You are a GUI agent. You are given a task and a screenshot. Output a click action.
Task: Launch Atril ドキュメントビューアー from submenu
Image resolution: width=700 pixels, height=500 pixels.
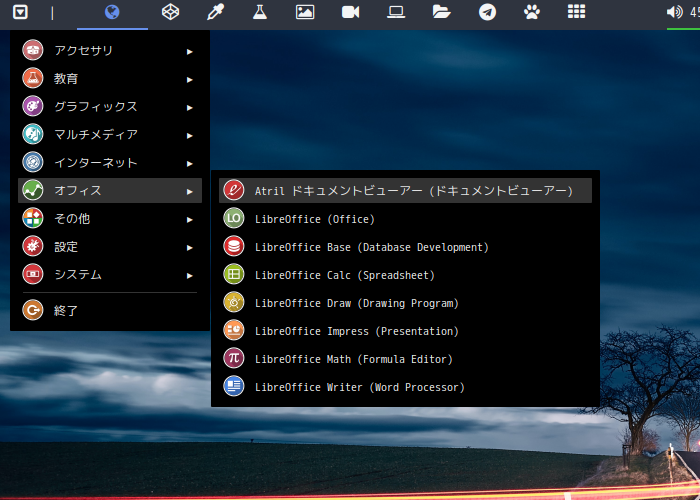pos(405,190)
